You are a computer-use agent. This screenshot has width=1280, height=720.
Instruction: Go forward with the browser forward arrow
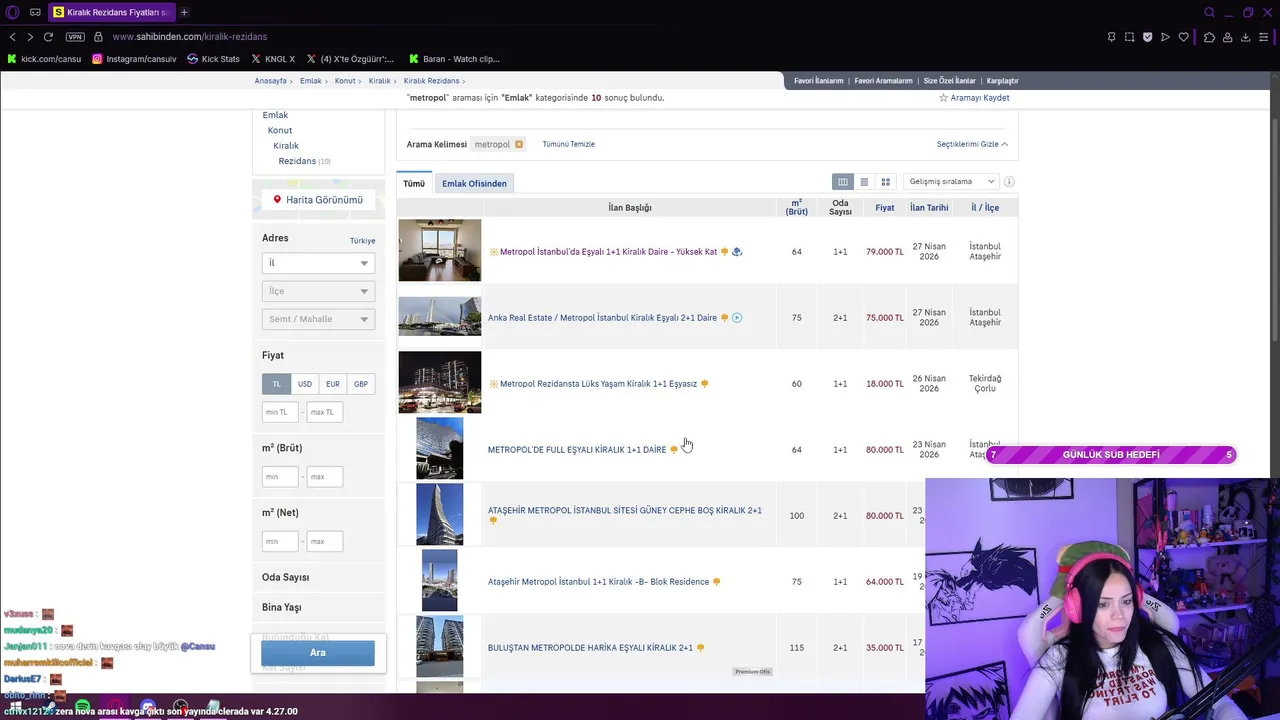click(30, 37)
